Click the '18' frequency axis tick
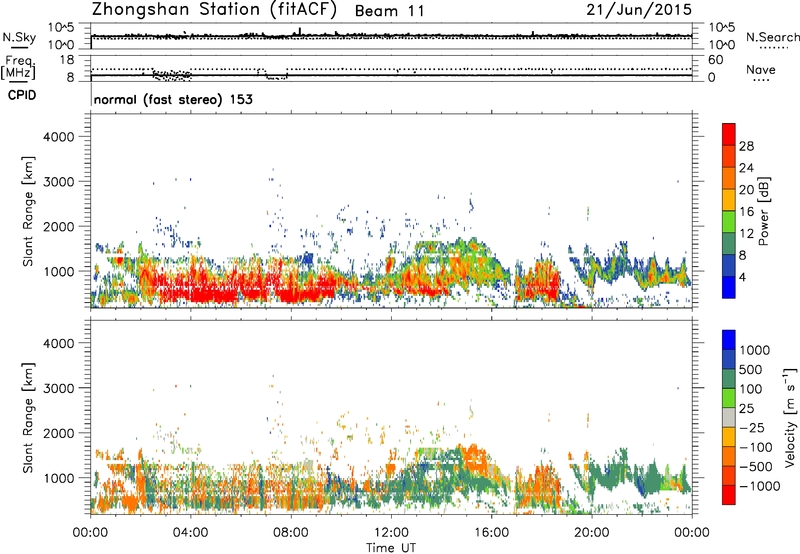This screenshot has height=554, width=800. point(67,60)
